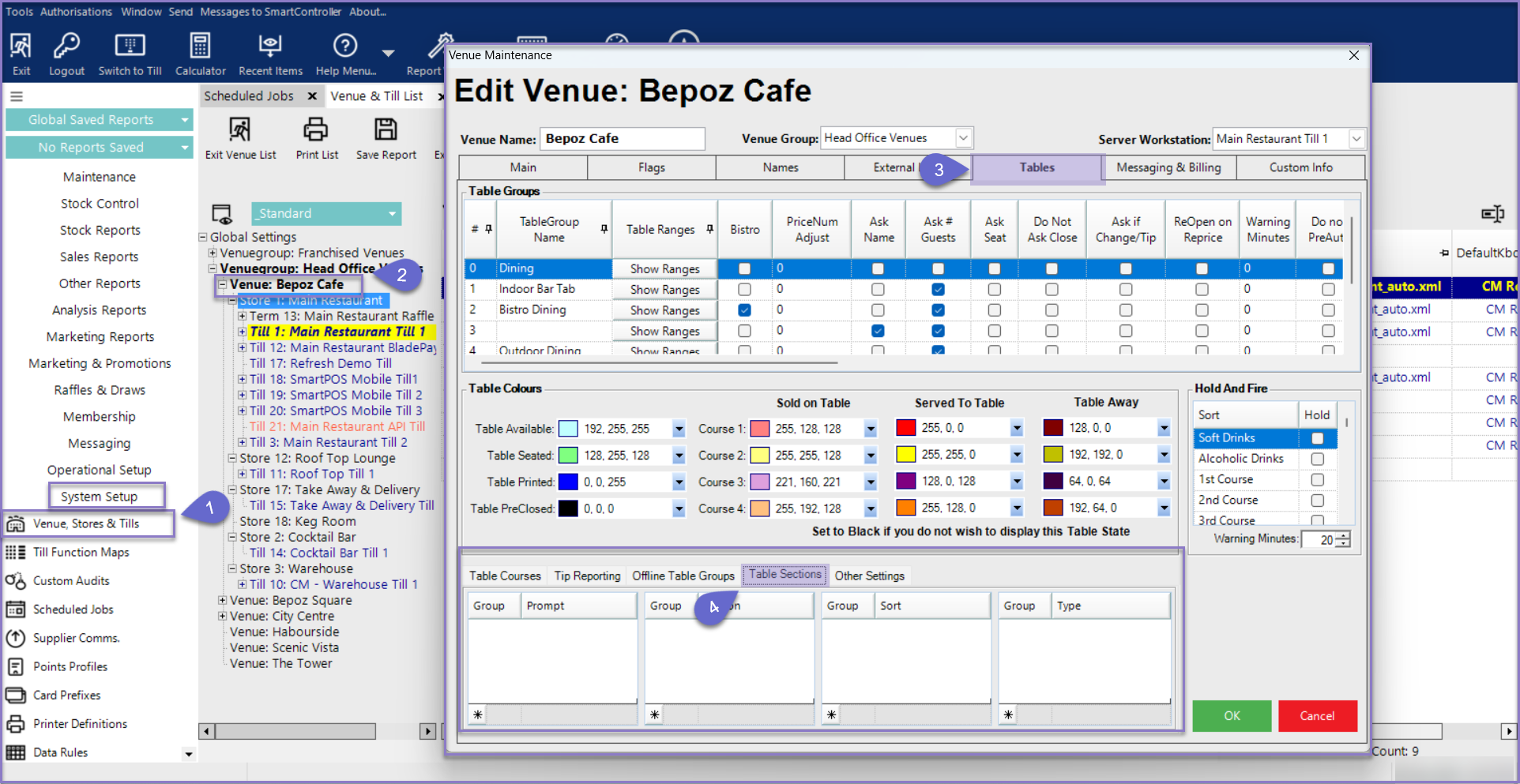1520x784 pixels.
Task: Open the Server Workstation dropdown
Action: 1356,139
